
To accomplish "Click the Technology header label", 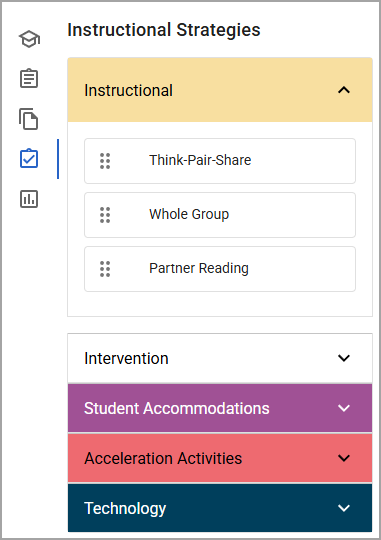I will [x=125, y=509].
